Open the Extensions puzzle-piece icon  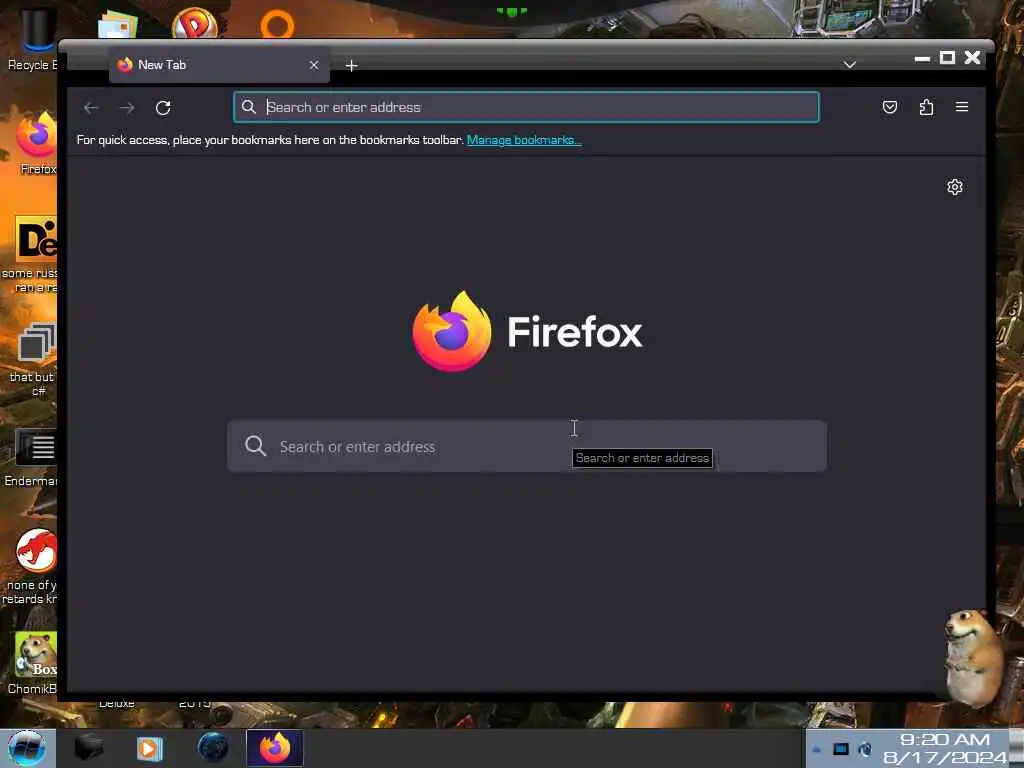click(x=926, y=107)
